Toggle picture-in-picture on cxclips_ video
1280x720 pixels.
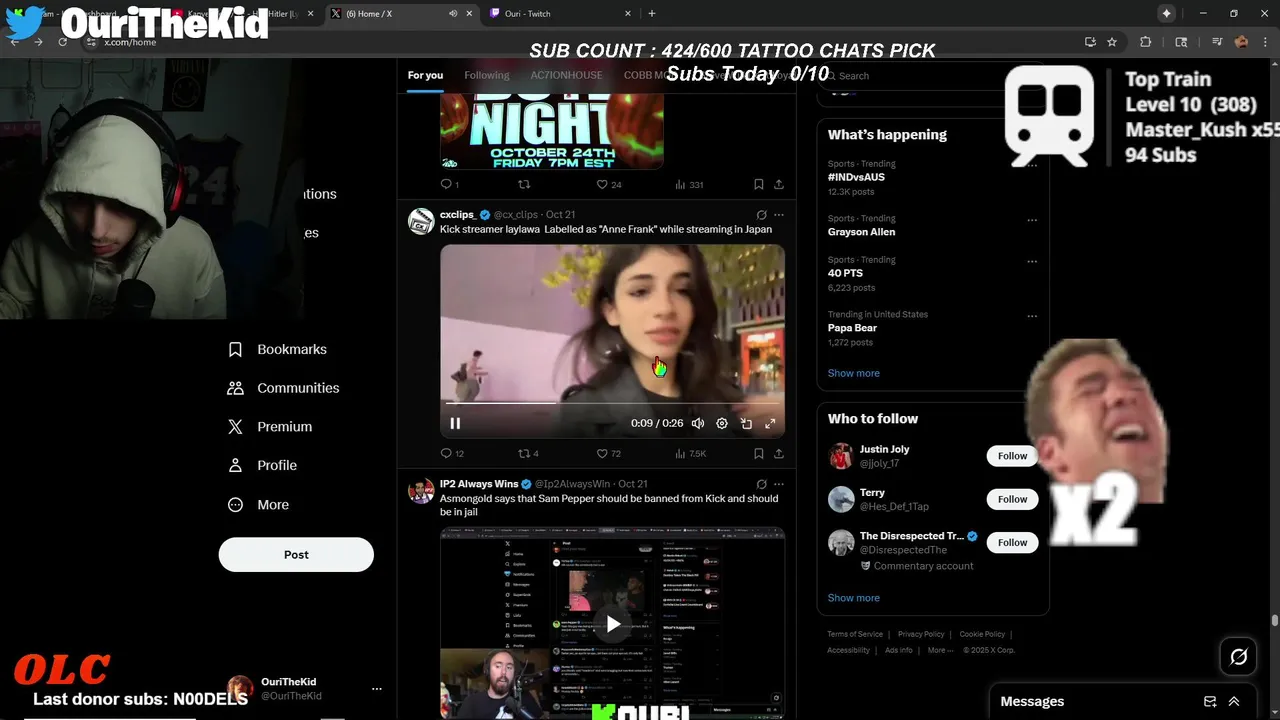coord(746,423)
